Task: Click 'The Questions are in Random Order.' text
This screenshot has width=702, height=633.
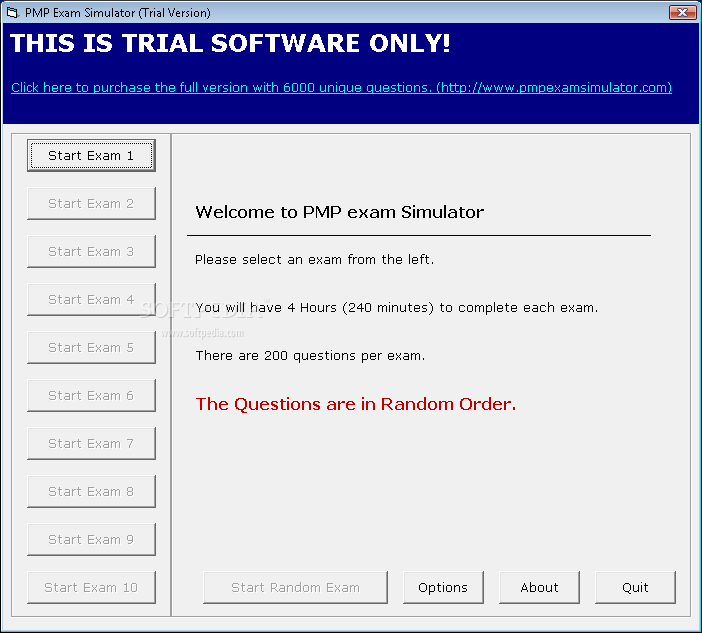Action: pyautogui.click(x=356, y=404)
